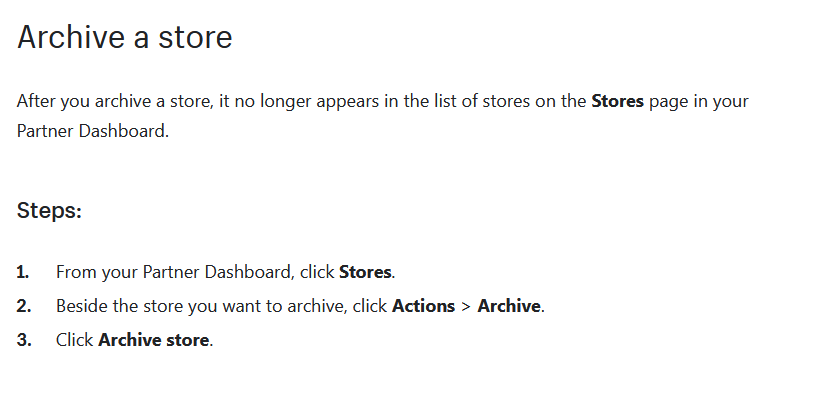Click bold 'Stores' in step one
Image resolution: width=815 pixels, height=411 pixels.
coord(365,272)
